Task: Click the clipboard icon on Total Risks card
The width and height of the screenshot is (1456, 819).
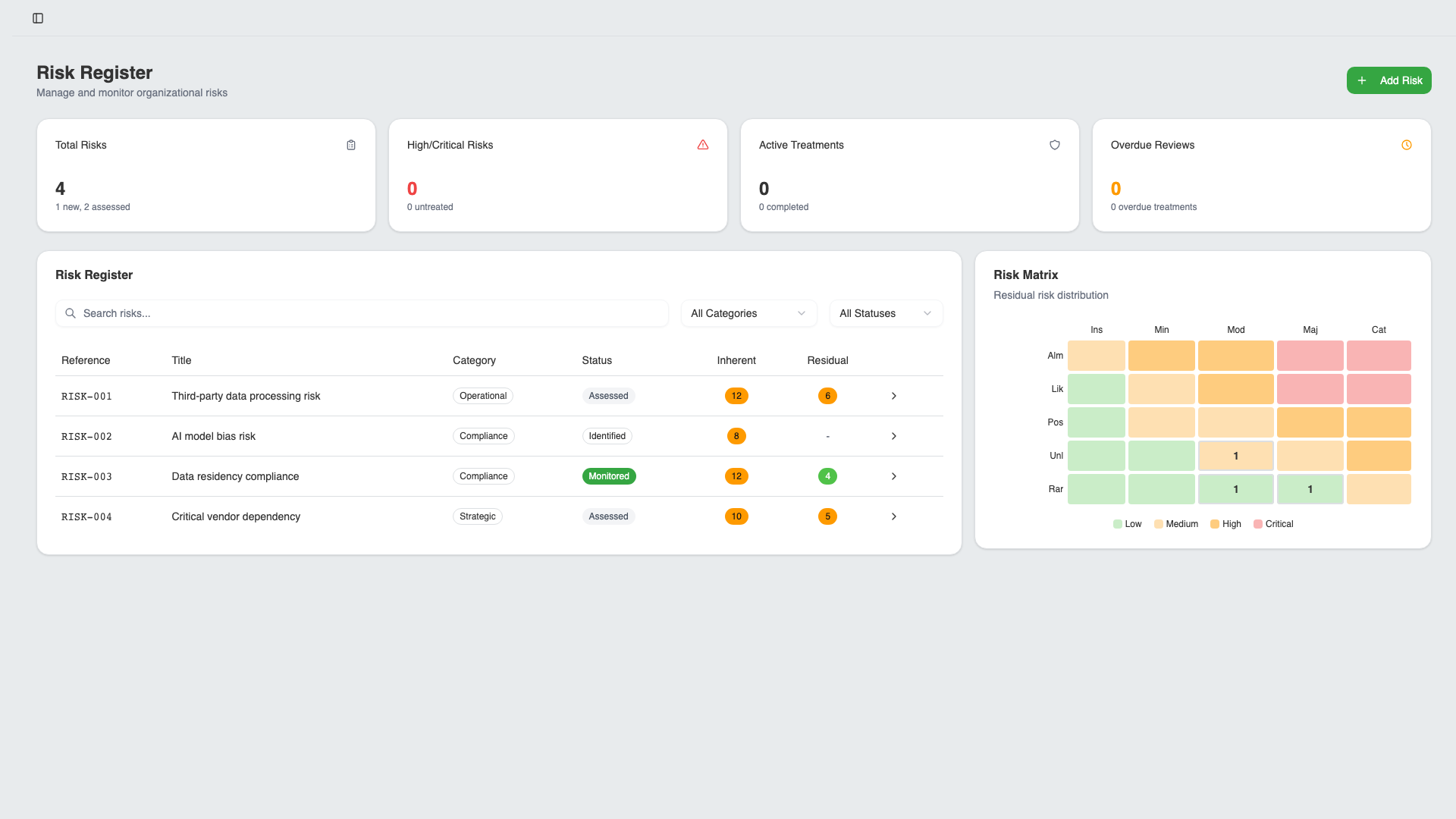Action: coord(351,145)
